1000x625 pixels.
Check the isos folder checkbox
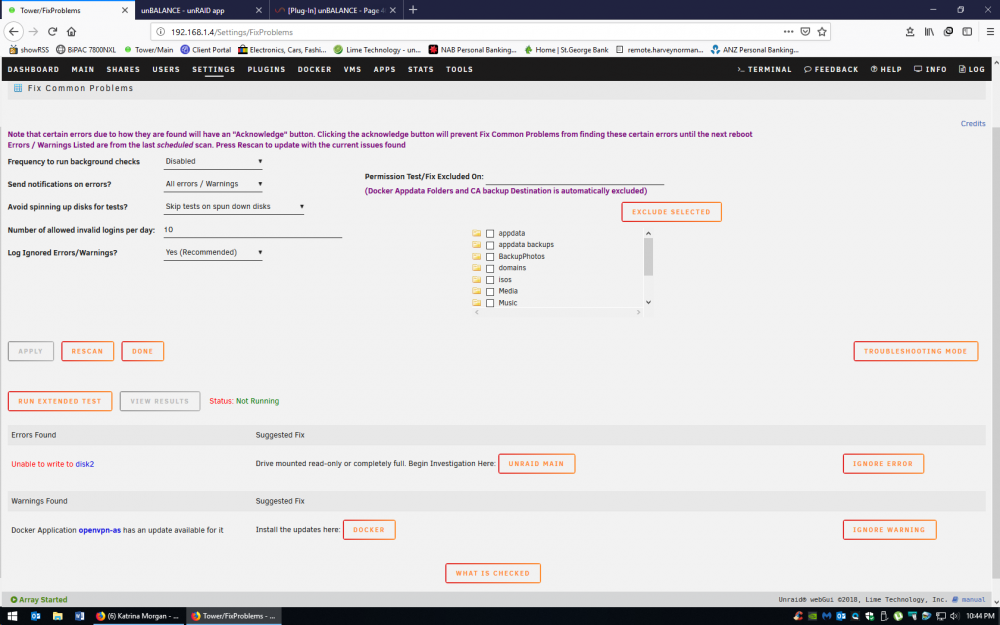click(490, 280)
